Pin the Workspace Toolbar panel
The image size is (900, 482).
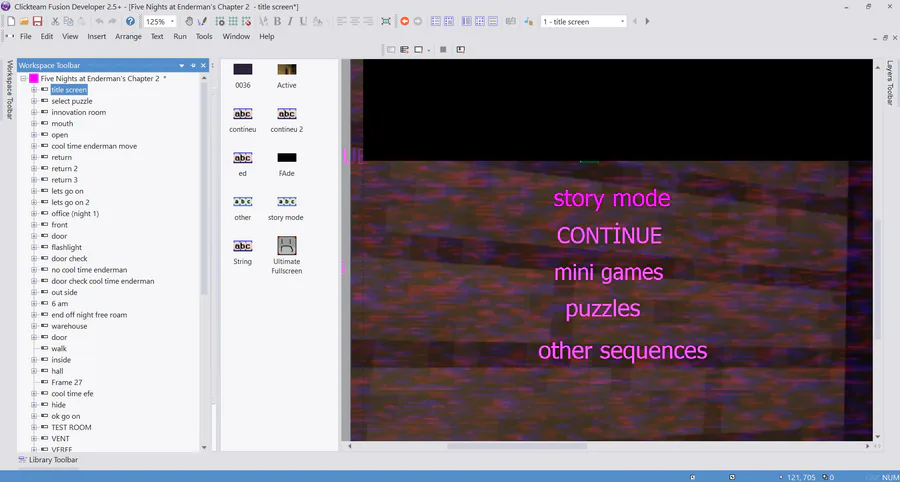click(193, 65)
